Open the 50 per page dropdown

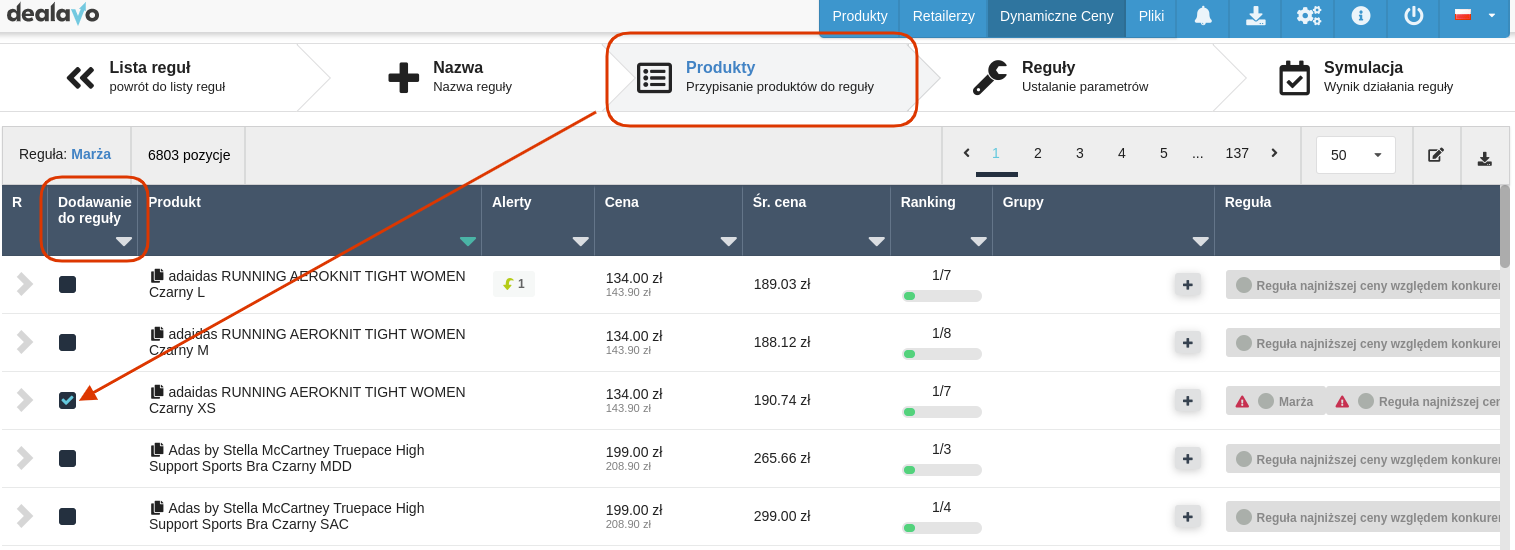tap(1356, 155)
